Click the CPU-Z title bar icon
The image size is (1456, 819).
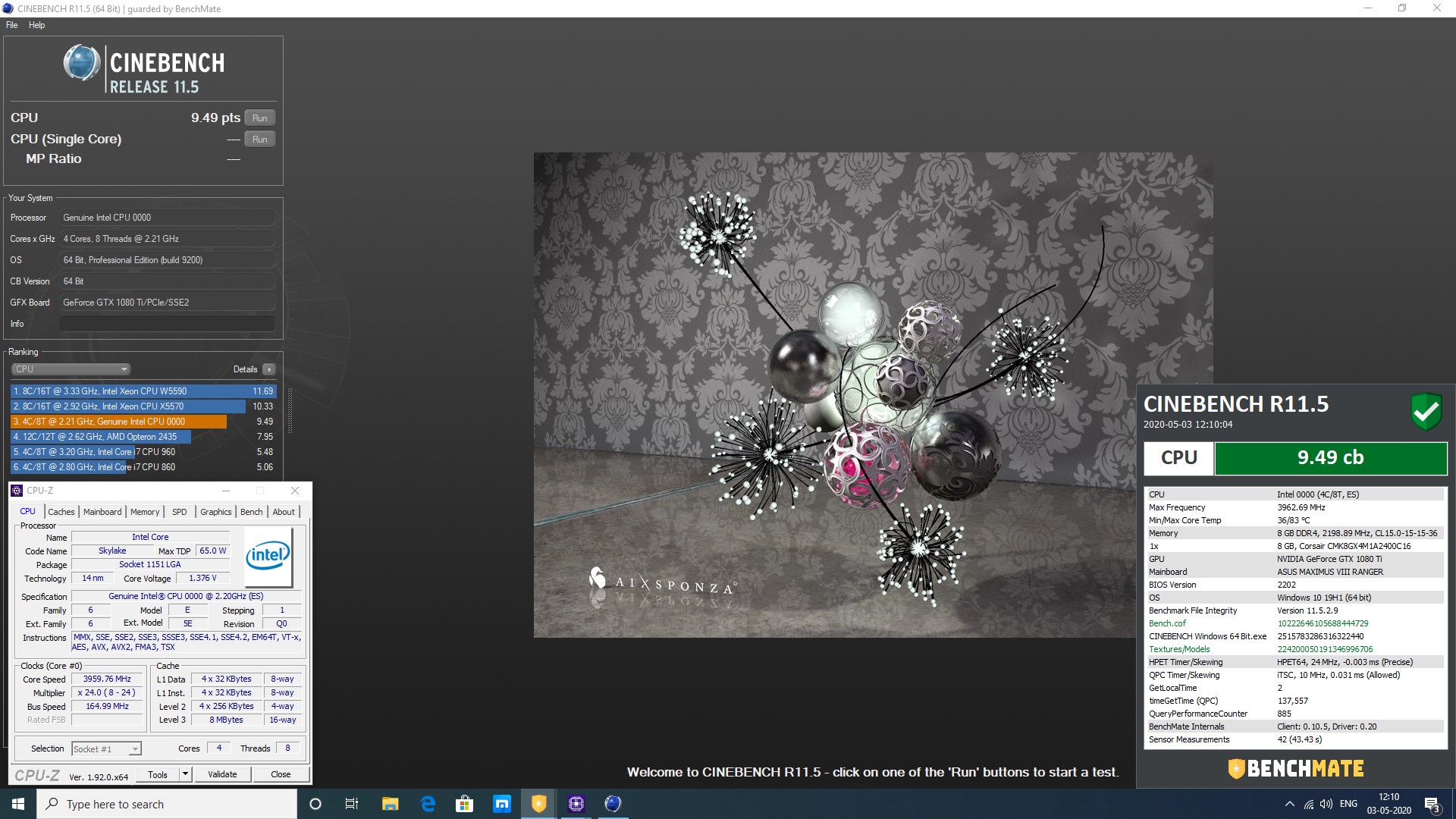(x=17, y=491)
